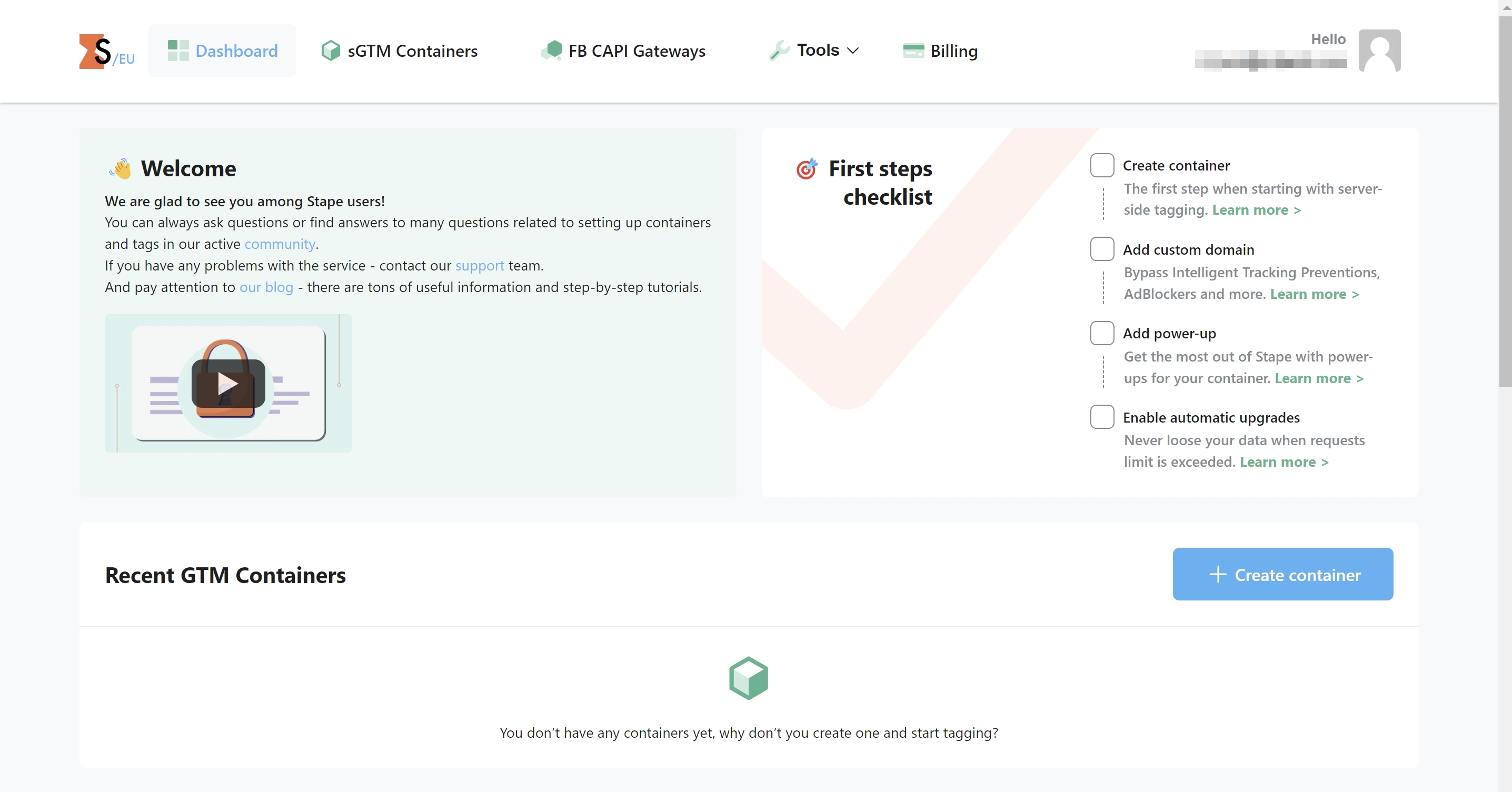Open the user avatar profile icon
The image size is (1512, 792).
pos(1379,51)
